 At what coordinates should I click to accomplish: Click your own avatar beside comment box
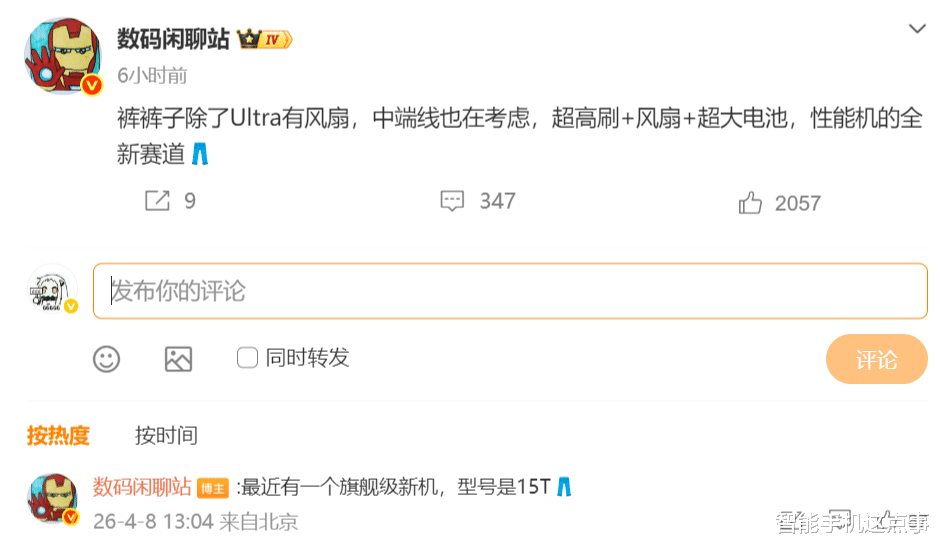[x=52, y=291]
